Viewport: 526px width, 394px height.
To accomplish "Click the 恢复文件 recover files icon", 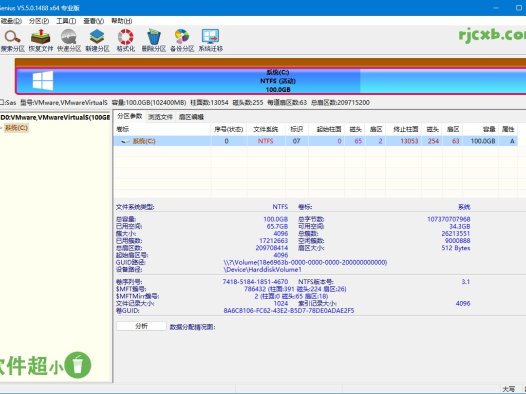I will tap(41, 36).
